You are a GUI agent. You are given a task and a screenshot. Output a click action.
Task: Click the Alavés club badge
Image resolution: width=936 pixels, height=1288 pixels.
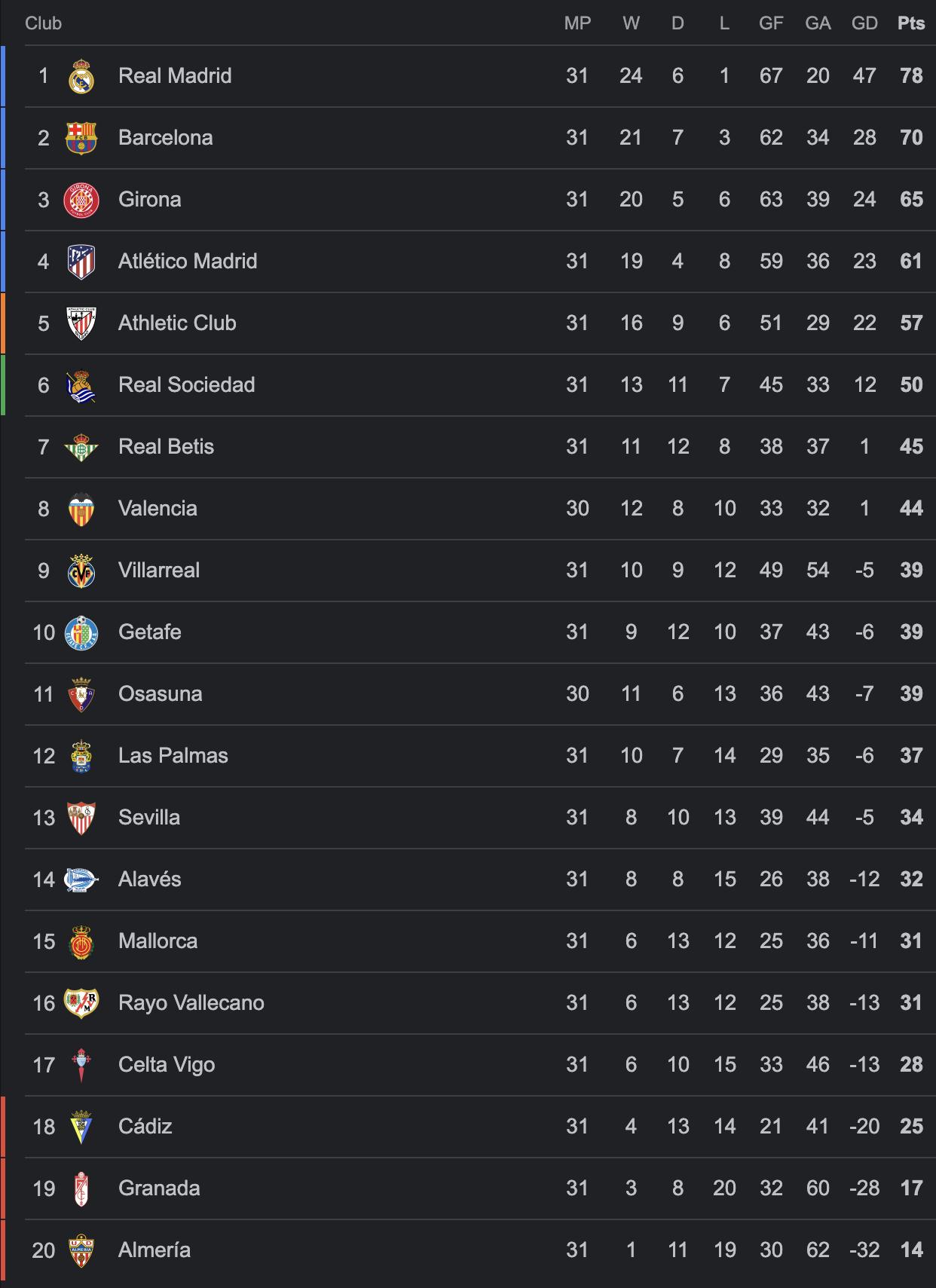click(81, 880)
